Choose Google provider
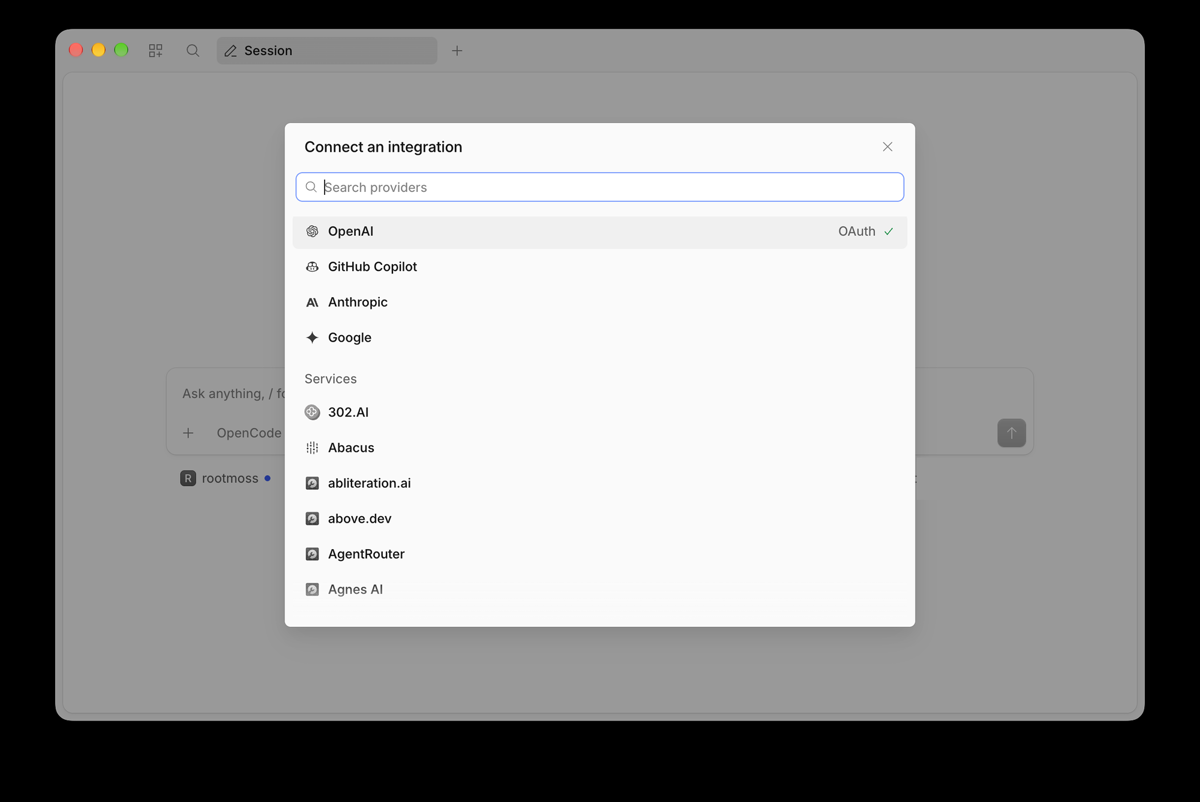 coord(600,338)
